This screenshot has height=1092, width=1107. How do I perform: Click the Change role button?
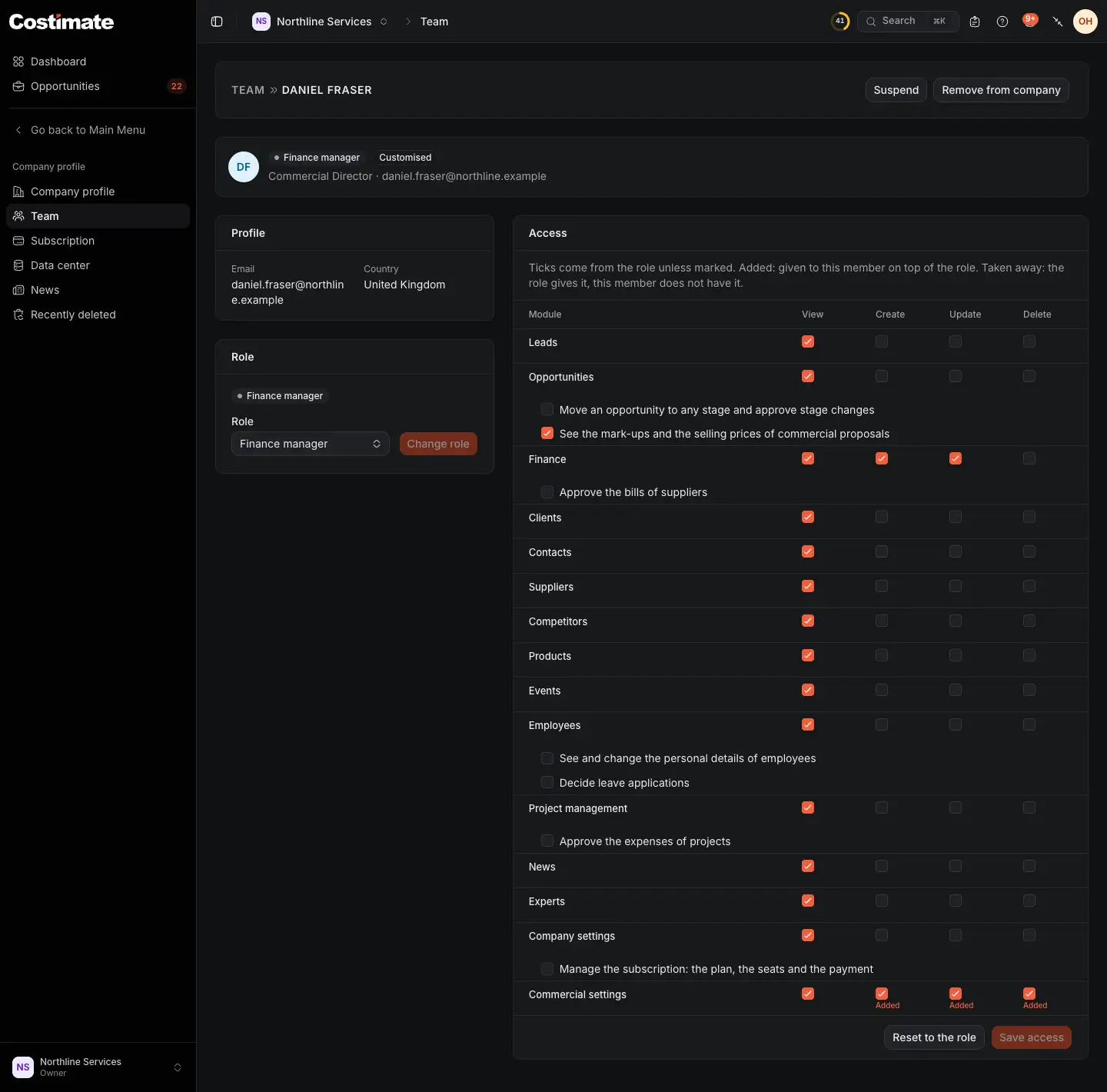point(438,444)
